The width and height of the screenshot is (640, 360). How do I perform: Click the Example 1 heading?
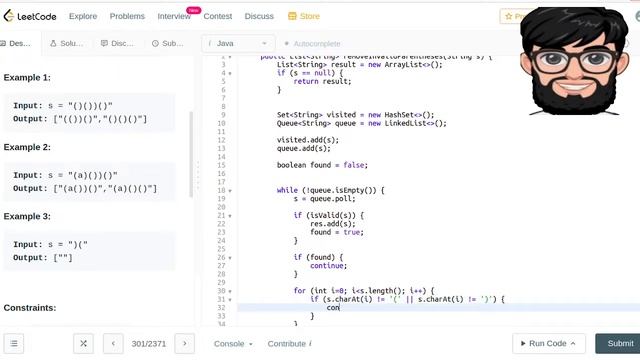click(27, 78)
